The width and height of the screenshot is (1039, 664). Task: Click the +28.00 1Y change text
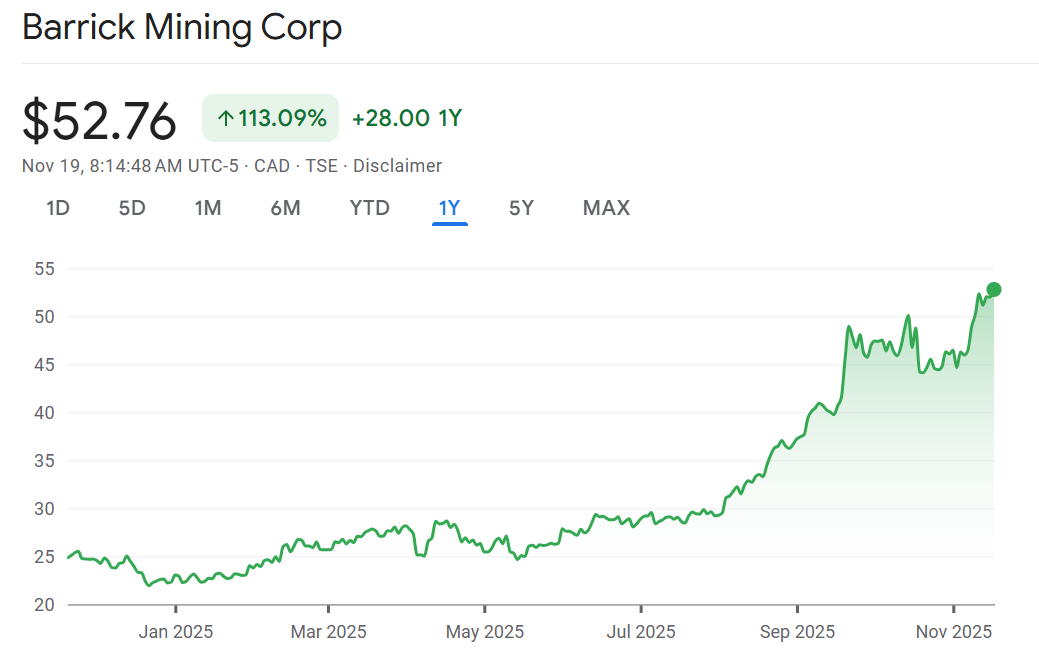click(x=406, y=119)
